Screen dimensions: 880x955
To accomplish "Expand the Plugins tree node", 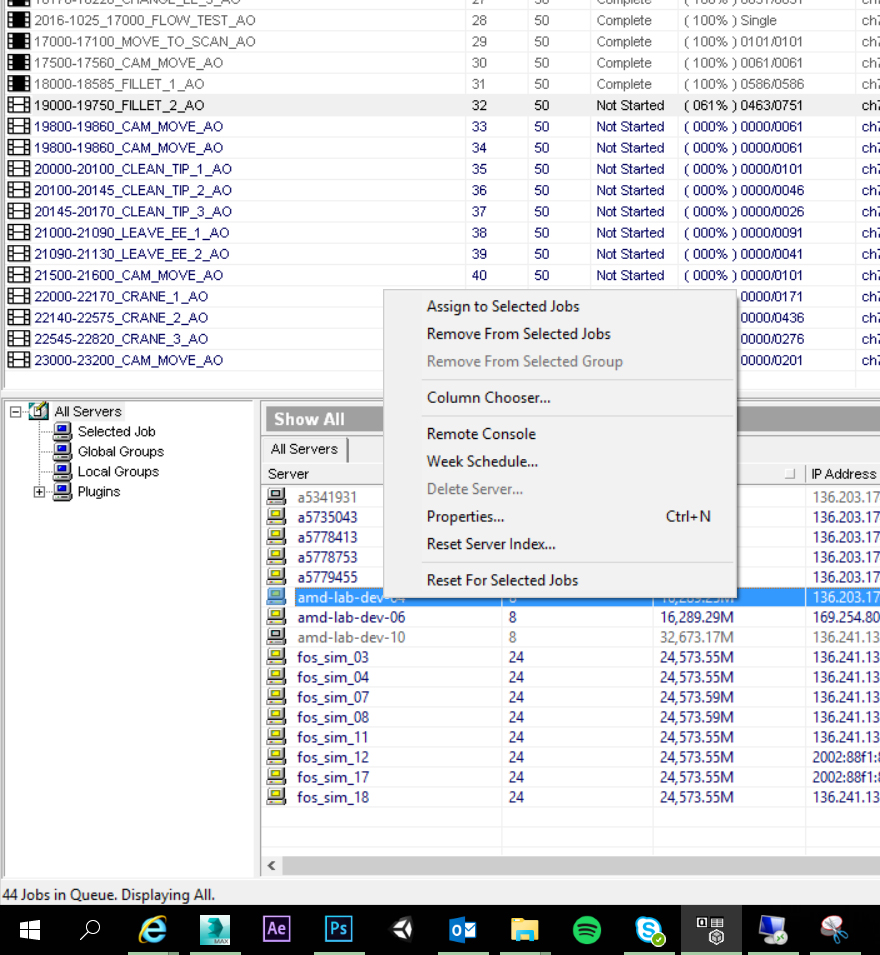I will [40, 491].
